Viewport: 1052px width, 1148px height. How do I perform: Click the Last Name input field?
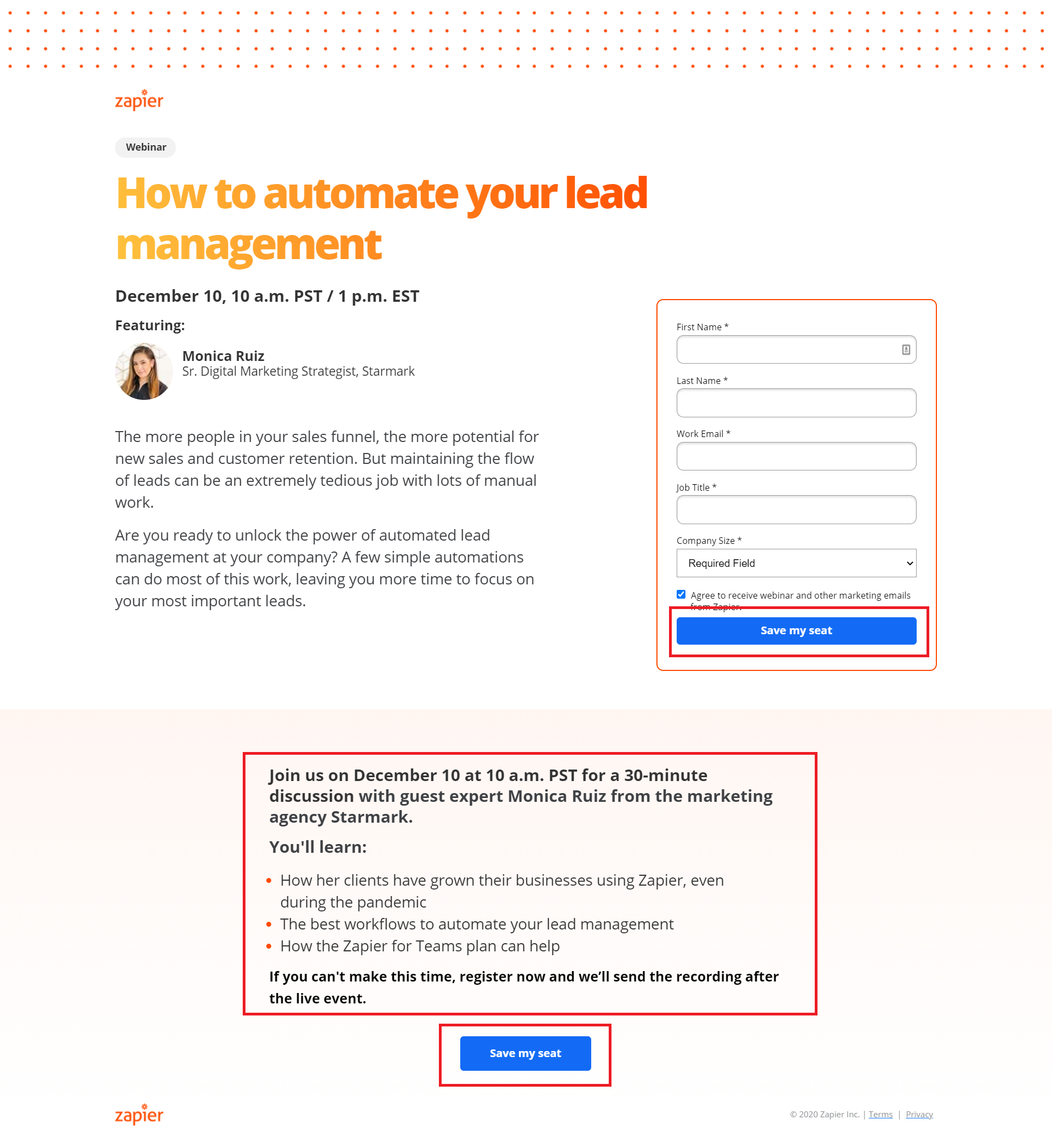tap(796, 402)
